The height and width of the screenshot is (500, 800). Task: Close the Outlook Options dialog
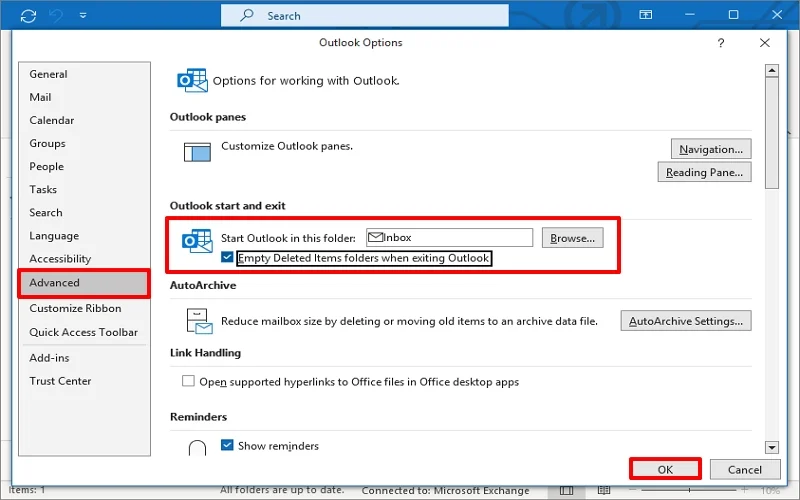764,43
